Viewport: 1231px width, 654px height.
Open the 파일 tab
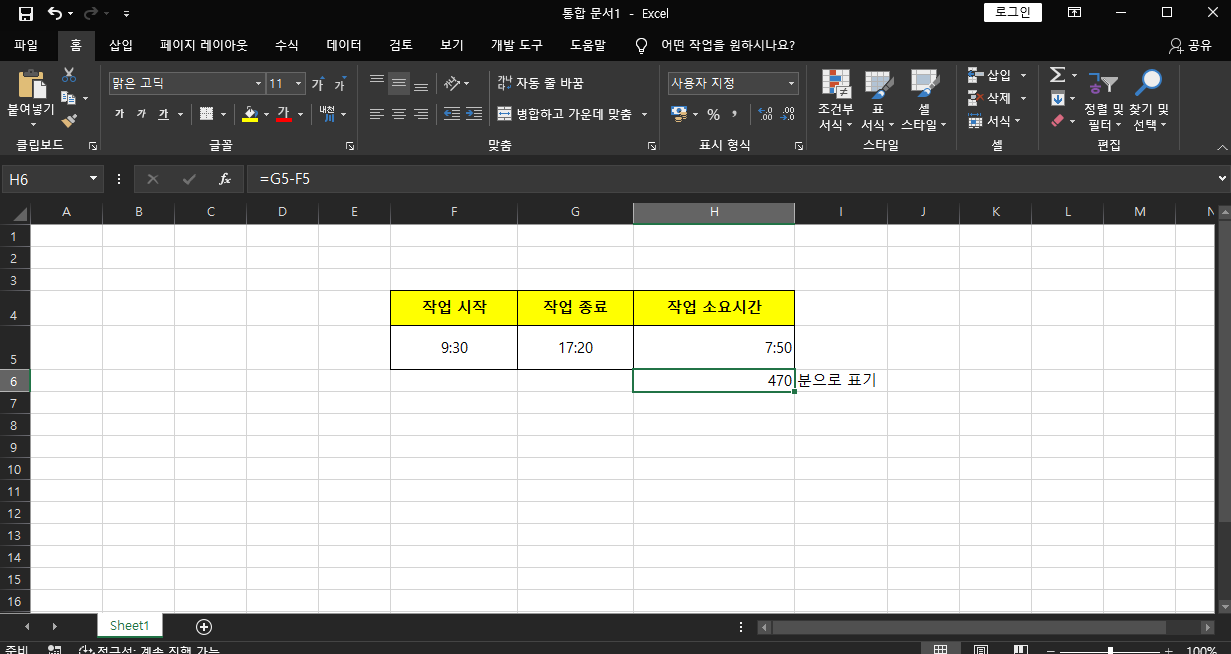click(26, 45)
